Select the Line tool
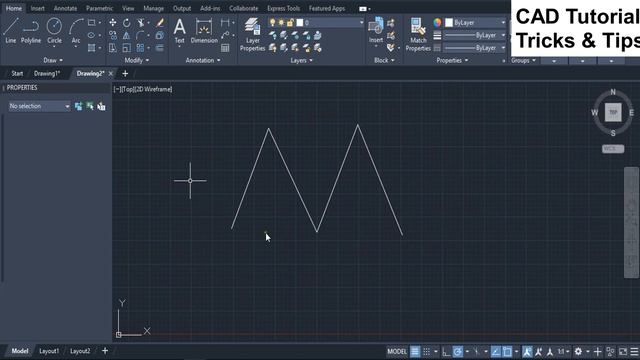 (x=11, y=31)
